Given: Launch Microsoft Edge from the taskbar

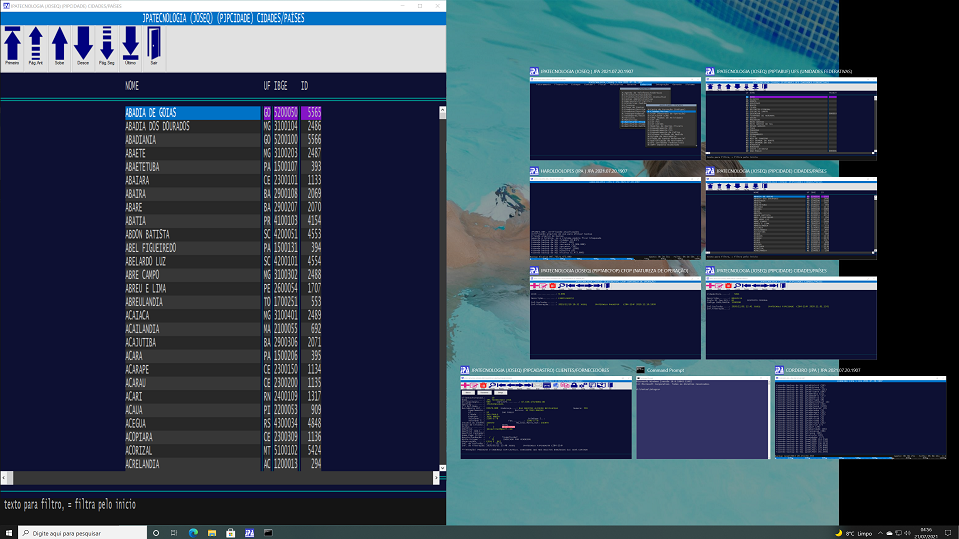Looking at the screenshot, I should [193, 533].
